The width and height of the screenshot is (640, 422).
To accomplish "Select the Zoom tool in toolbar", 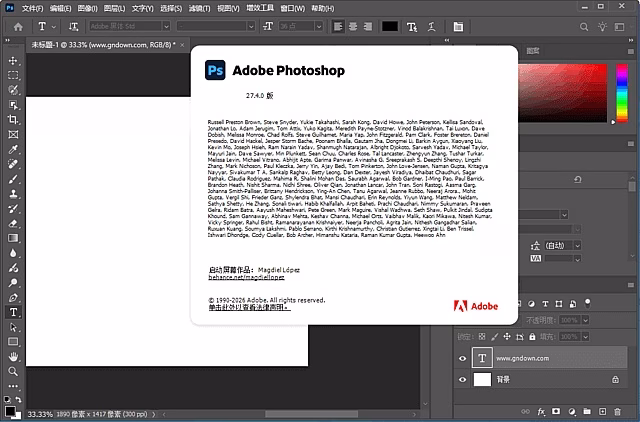I will tap(13, 371).
